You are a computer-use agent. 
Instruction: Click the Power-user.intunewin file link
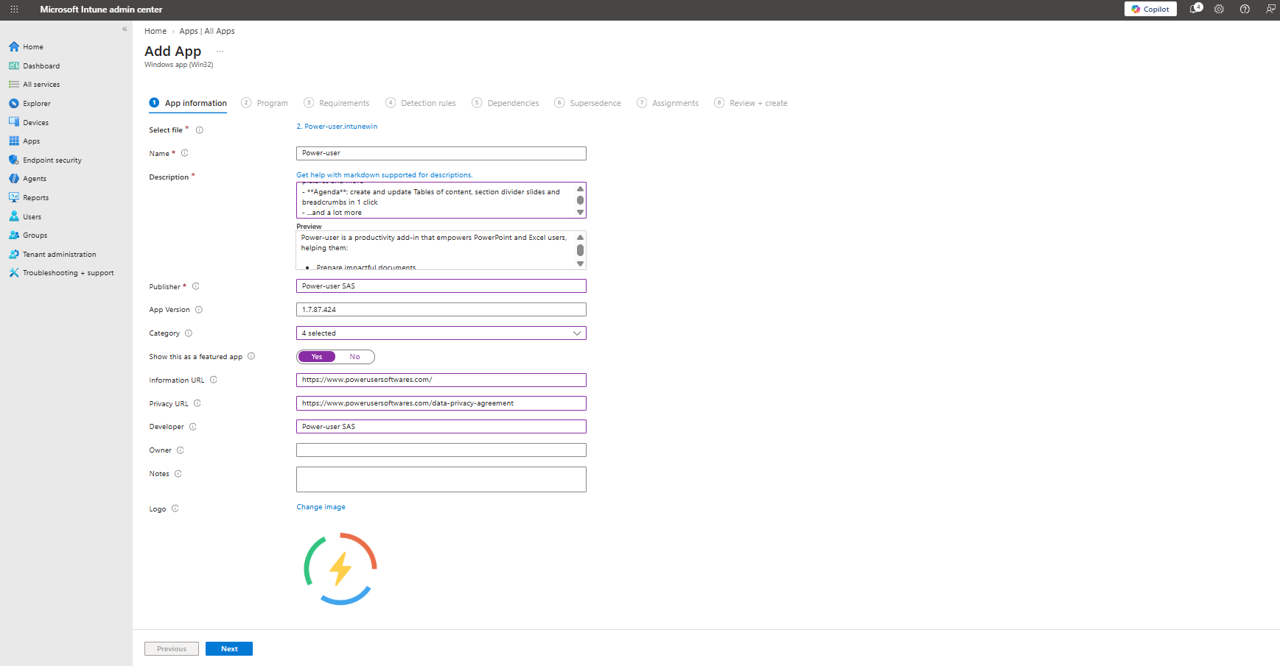point(337,127)
